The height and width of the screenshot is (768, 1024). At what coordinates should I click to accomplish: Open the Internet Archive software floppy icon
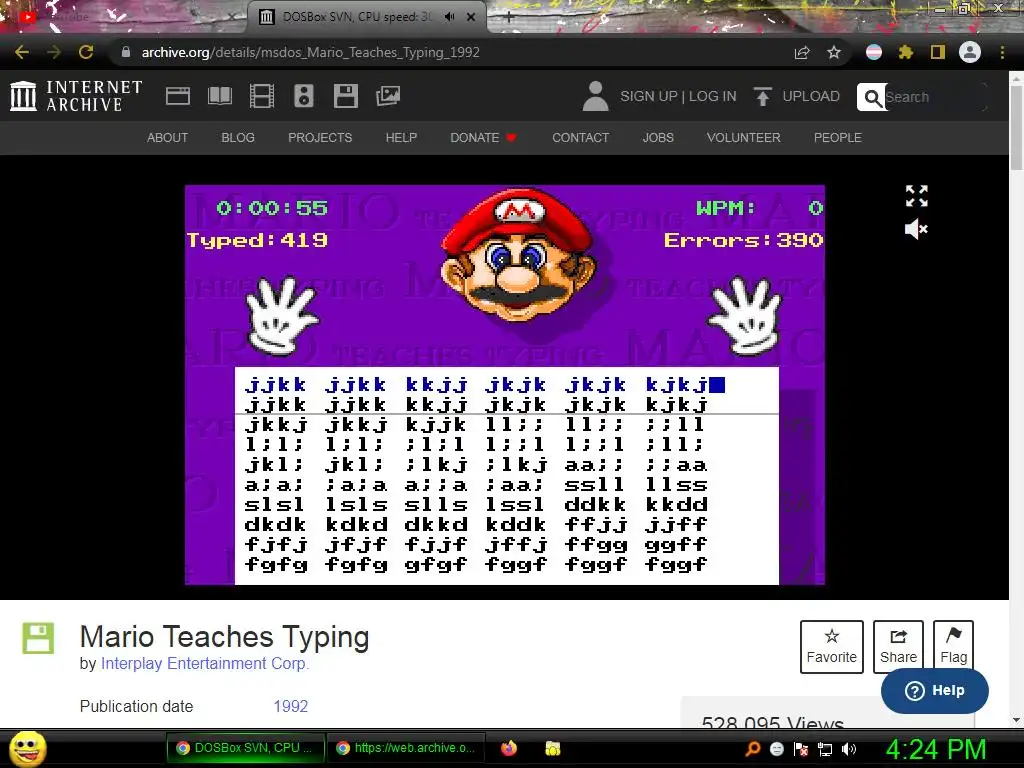coord(345,96)
